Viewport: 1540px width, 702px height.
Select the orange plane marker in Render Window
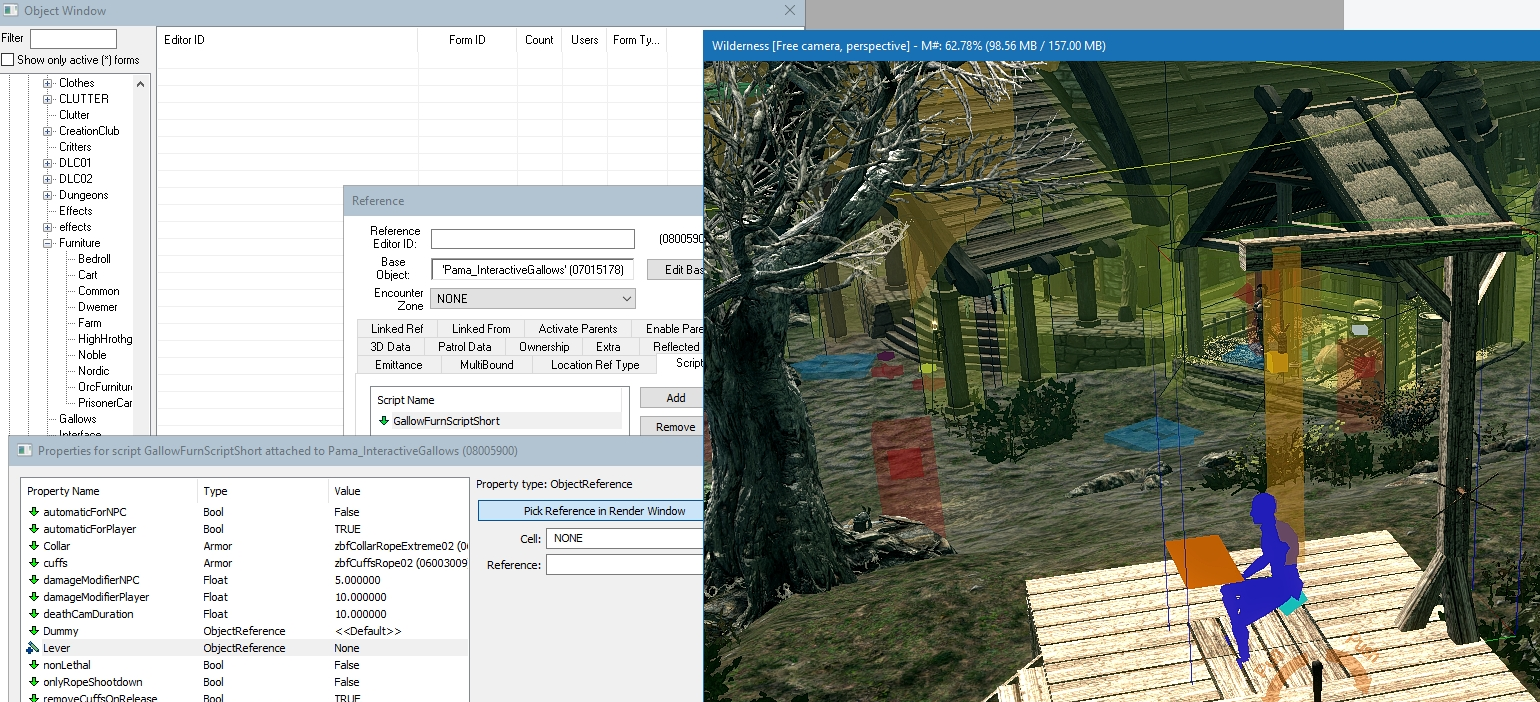click(x=1206, y=561)
